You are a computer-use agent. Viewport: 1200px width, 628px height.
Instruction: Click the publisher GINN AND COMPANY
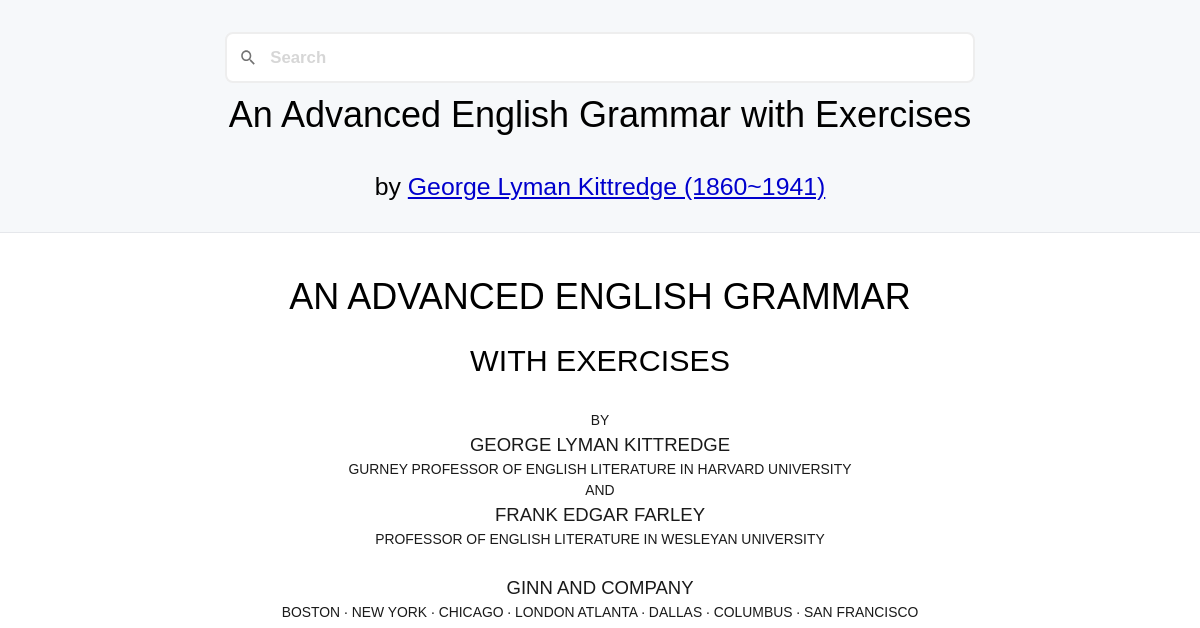coord(600,588)
